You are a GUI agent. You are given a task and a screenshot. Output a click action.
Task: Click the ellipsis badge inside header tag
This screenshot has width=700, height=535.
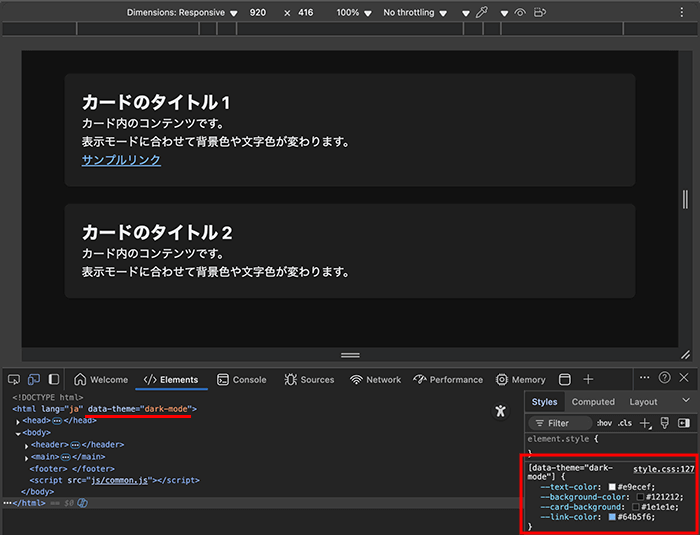[75, 445]
